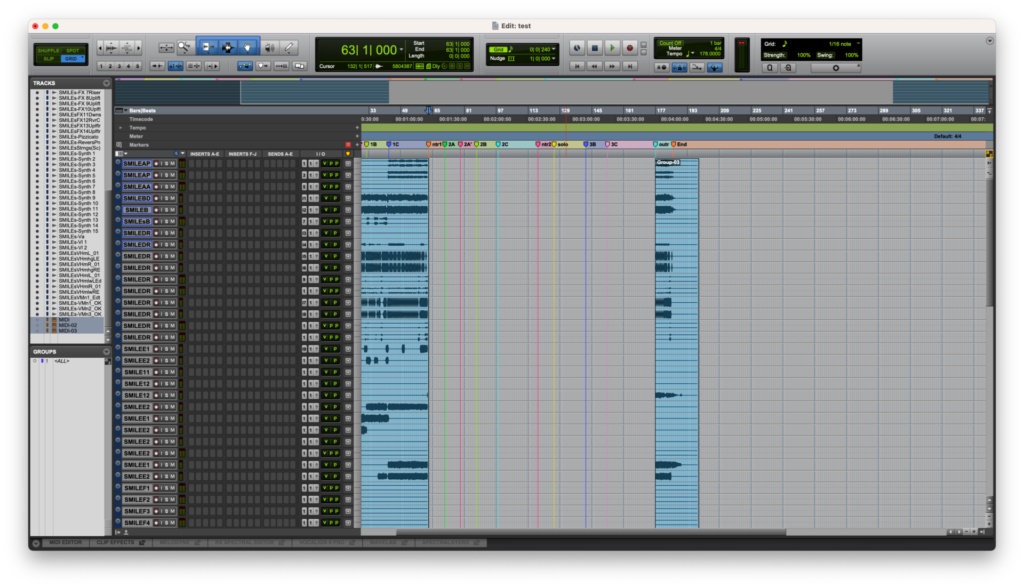1024x588 pixels.
Task: Toggle visibility dot for SMILEs-Pizzicato track
Action: tap(37, 137)
